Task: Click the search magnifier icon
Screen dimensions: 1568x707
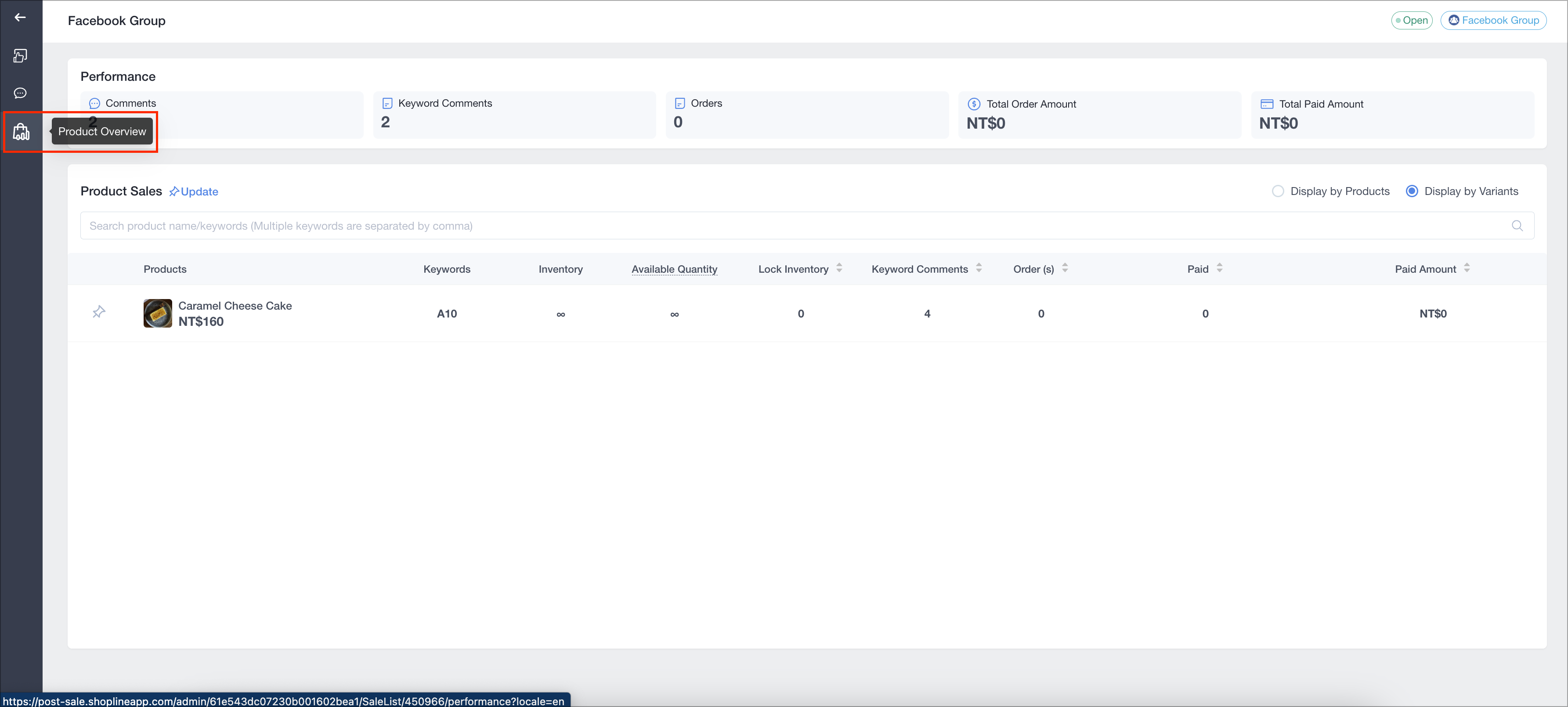Action: tap(1517, 226)
